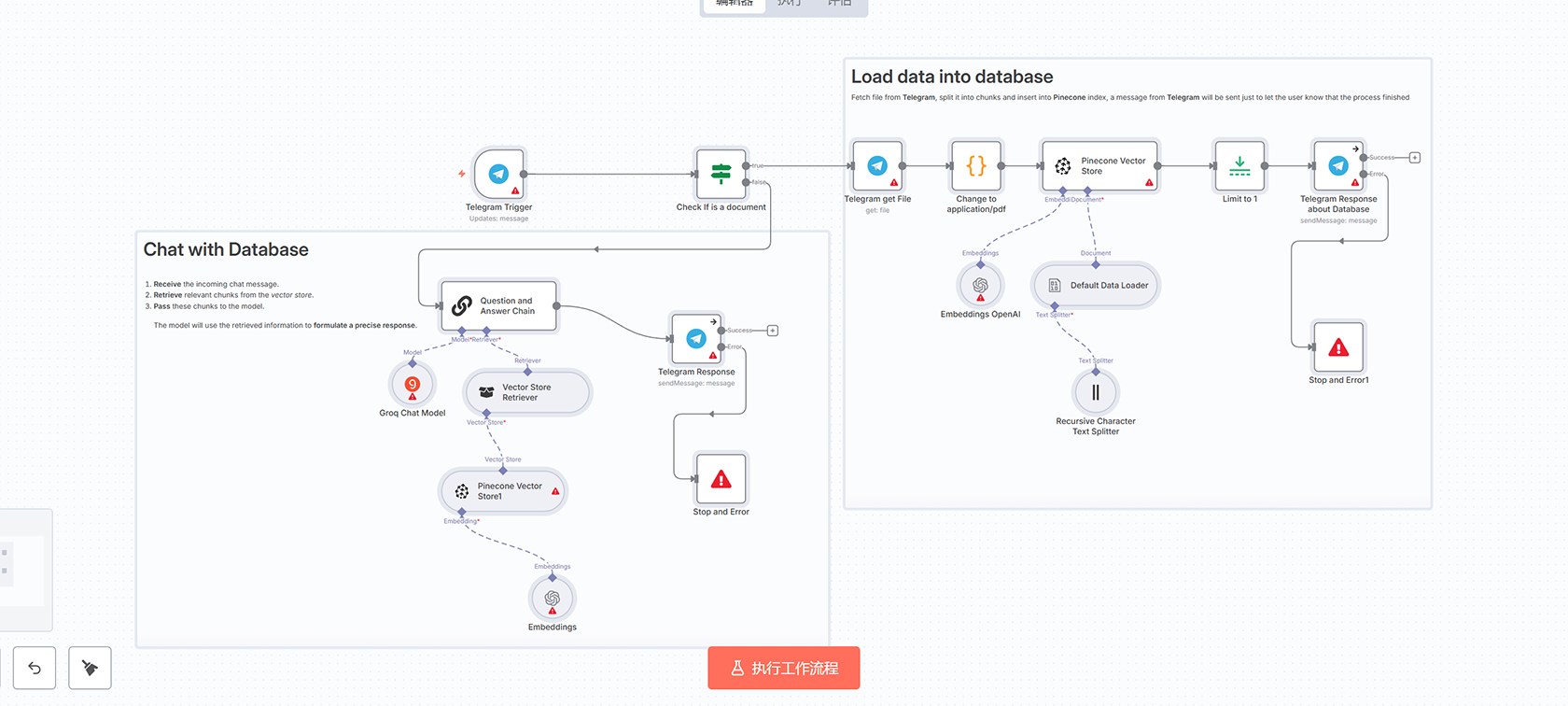Click the Limit to 1 node
Image resolution: width=1568 pixels, height=706 pixels.
1239,166
